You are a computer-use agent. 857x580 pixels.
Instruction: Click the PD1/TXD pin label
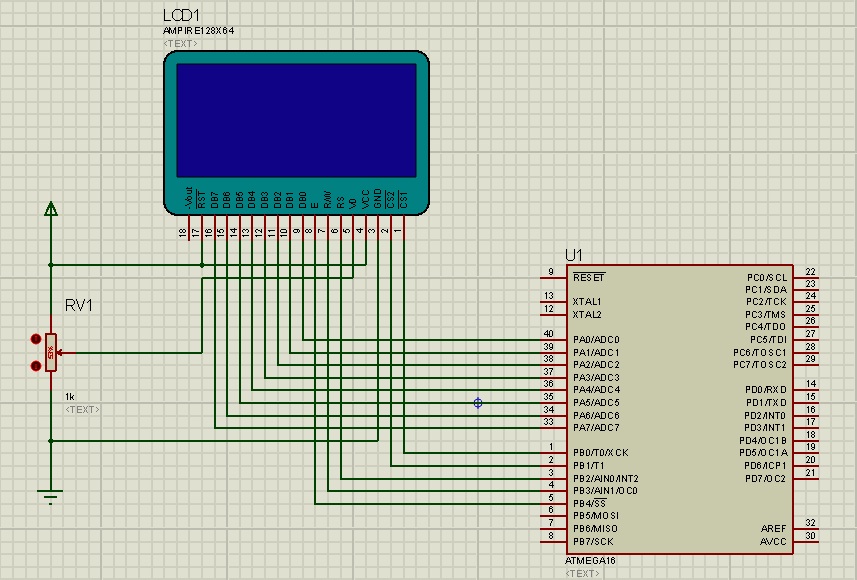[766, 403]
